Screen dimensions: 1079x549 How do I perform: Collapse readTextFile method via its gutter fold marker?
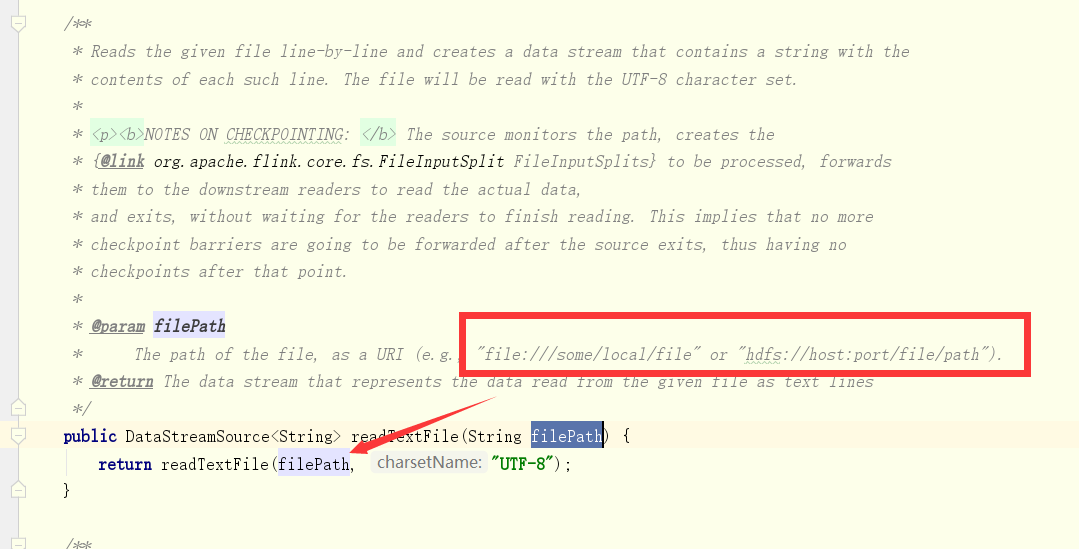coord(19,435)
